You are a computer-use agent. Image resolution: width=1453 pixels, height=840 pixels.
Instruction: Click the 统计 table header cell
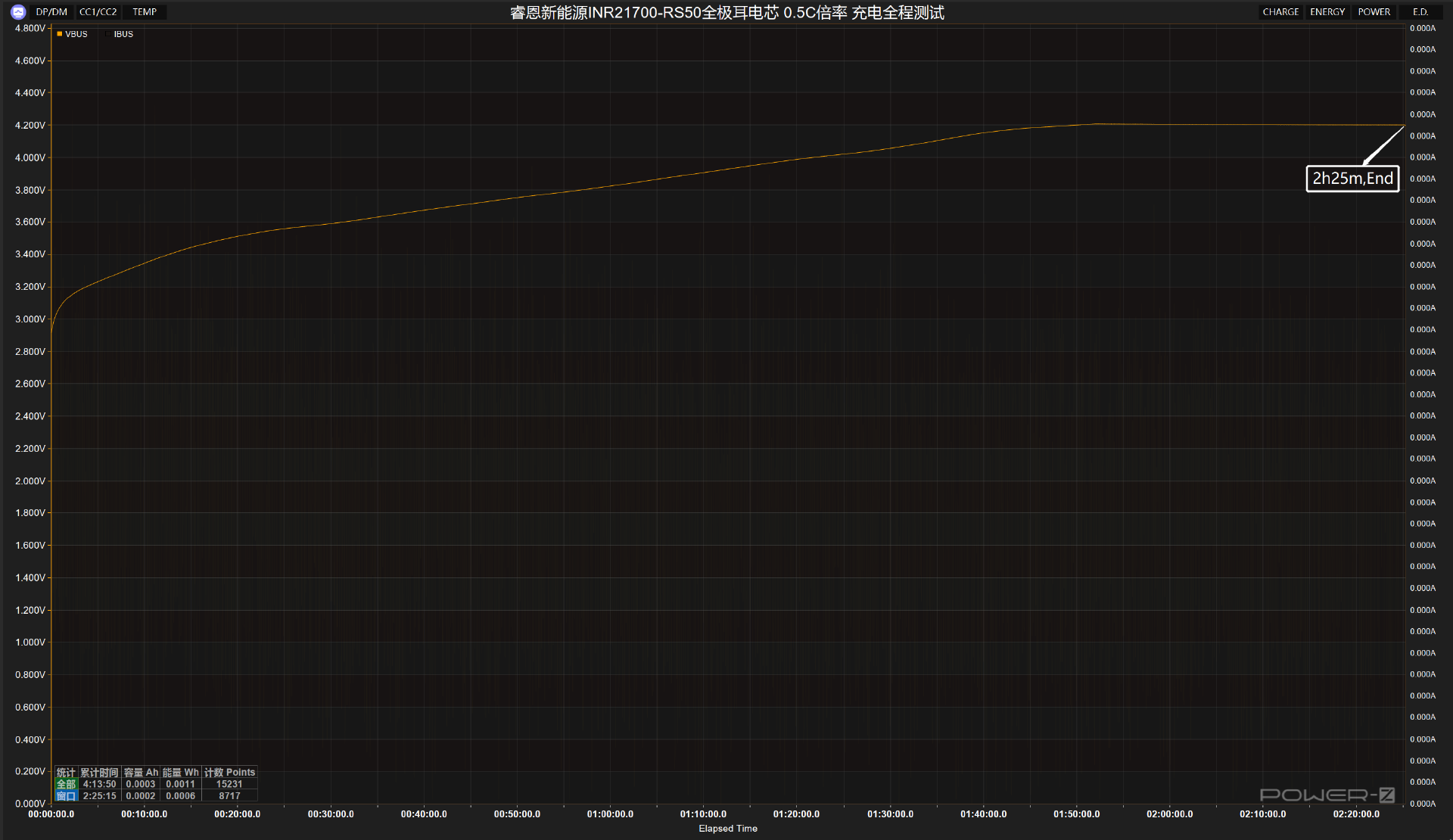tap(66, 773)
